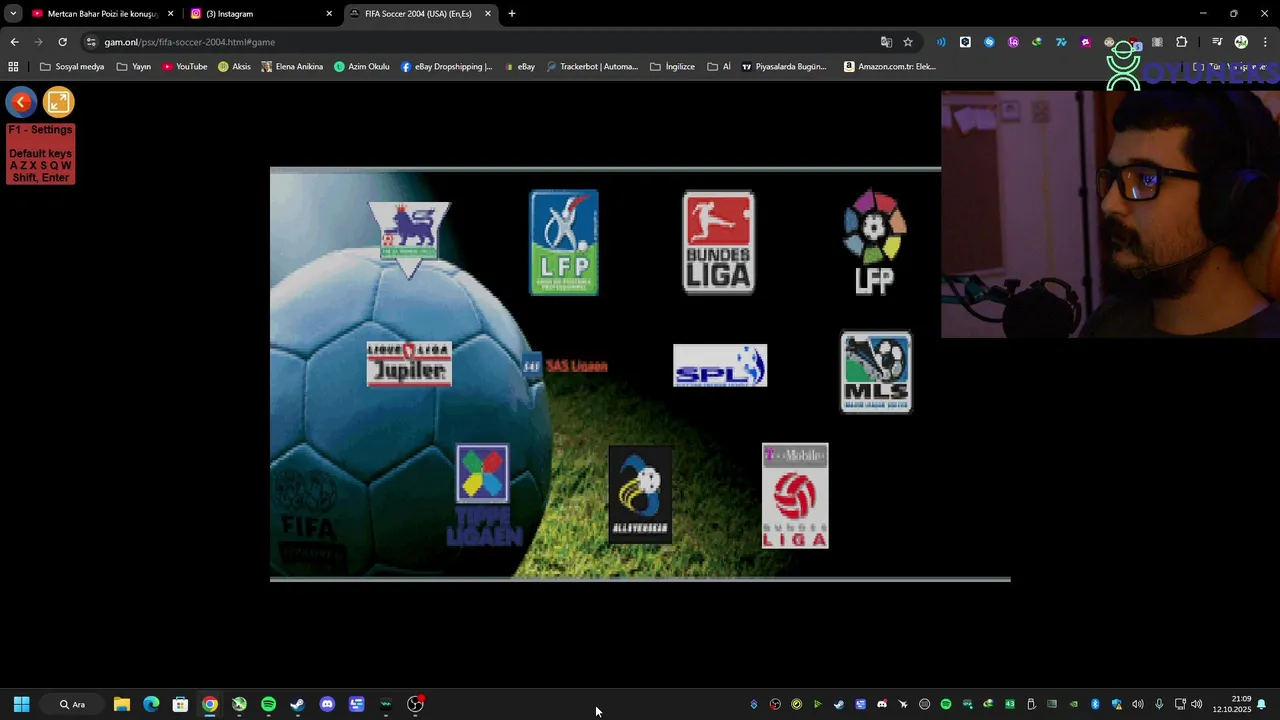
Task: Open the media control icon
Action: click(1217, 42)
